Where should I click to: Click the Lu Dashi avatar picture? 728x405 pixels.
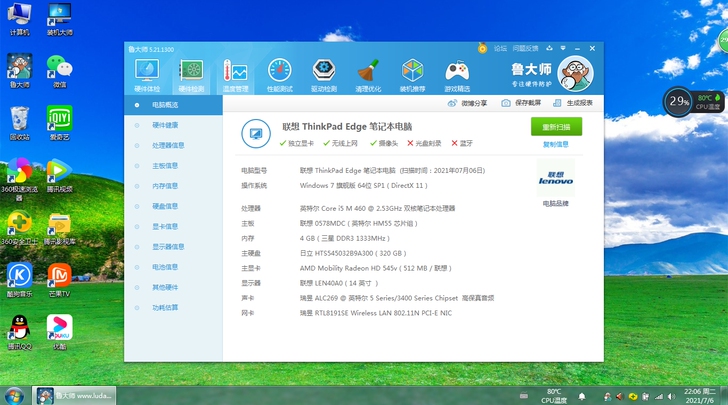tap(575, 74)
